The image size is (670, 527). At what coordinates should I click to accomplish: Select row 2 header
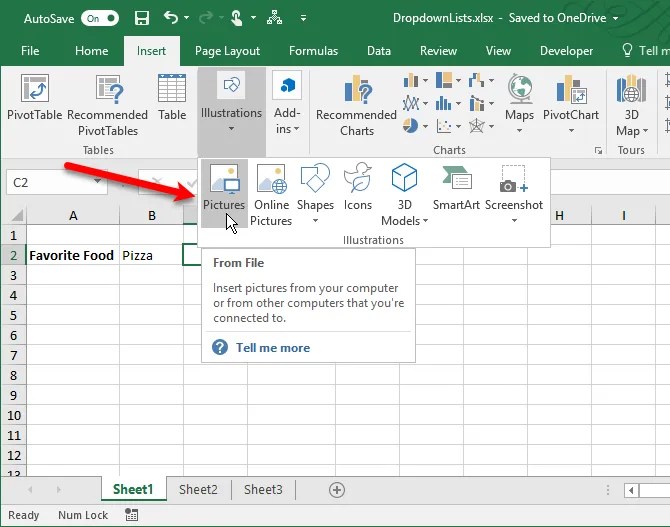(x=13, y=255)
